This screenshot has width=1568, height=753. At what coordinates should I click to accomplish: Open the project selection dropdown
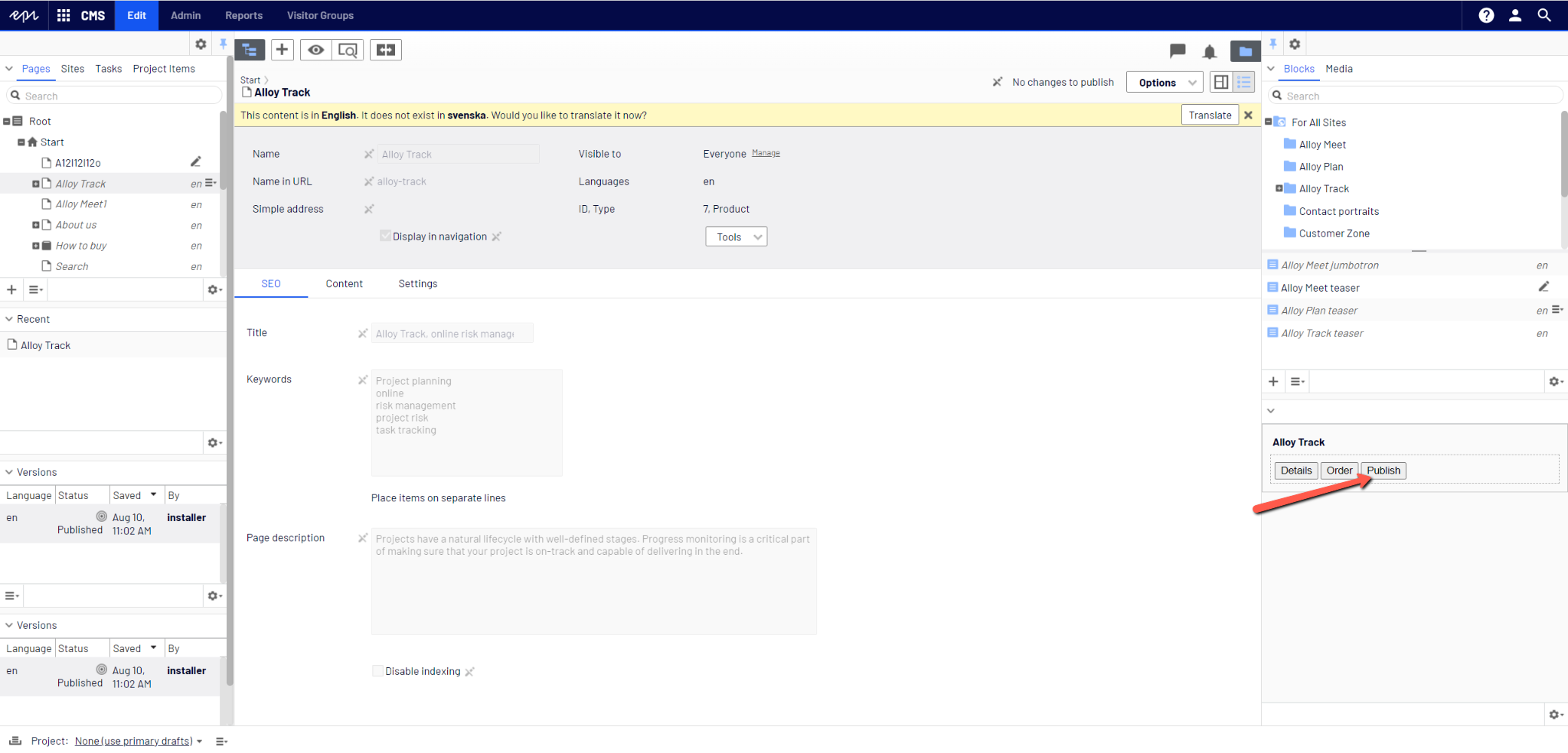139,741
